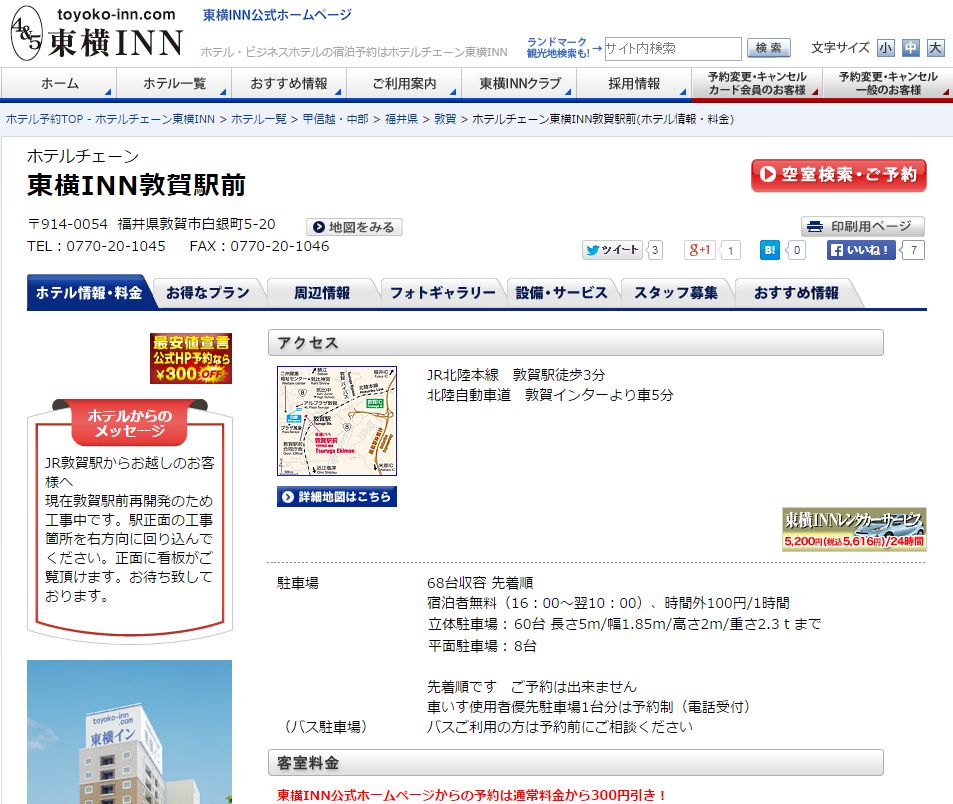Click the Toyoko Inn logo

[97, 33]
